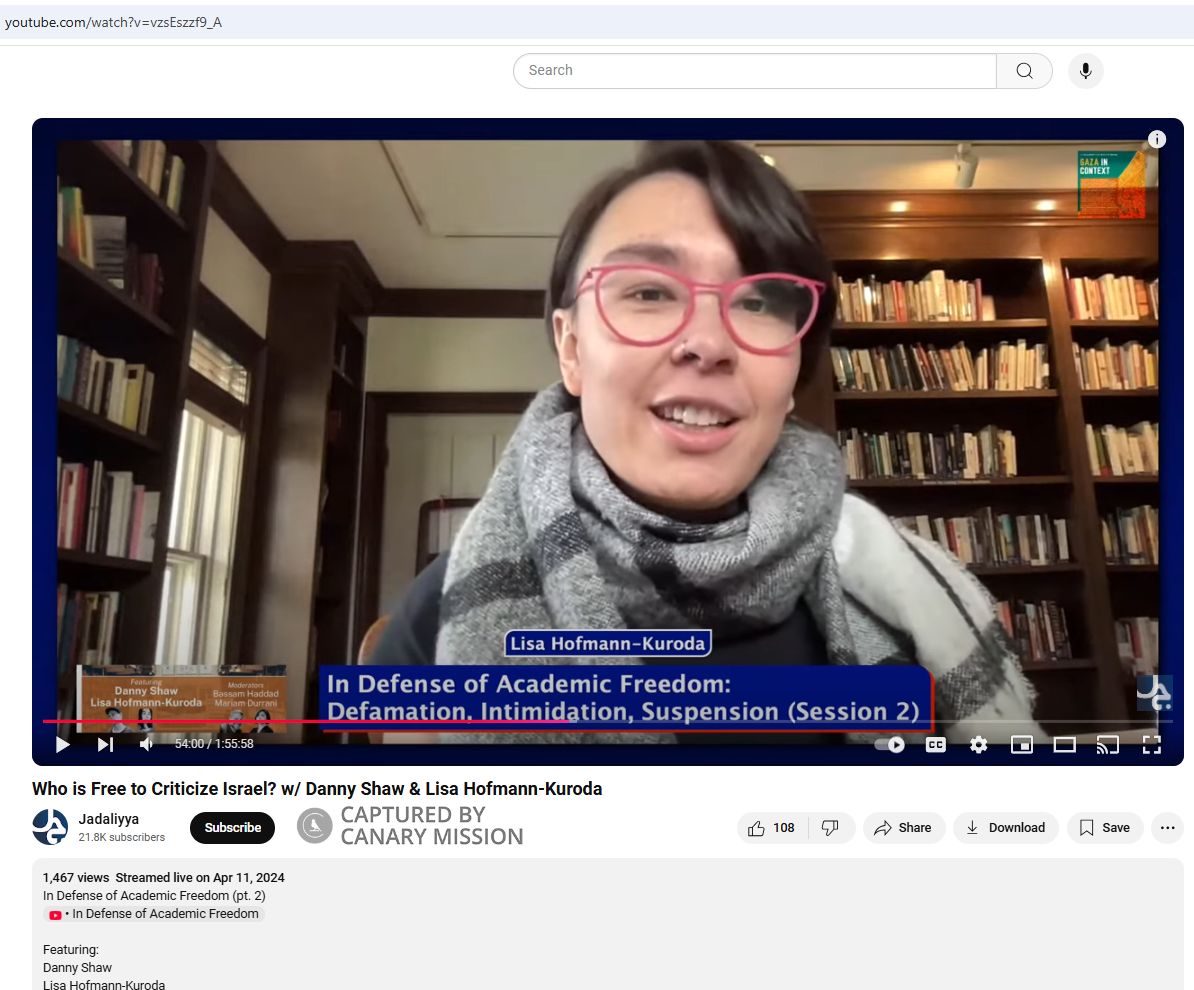Screen dimensions: 1194x990
Task: Open more actions three-dot menu
Action: pyautogui.click(x=1166, y=828)
